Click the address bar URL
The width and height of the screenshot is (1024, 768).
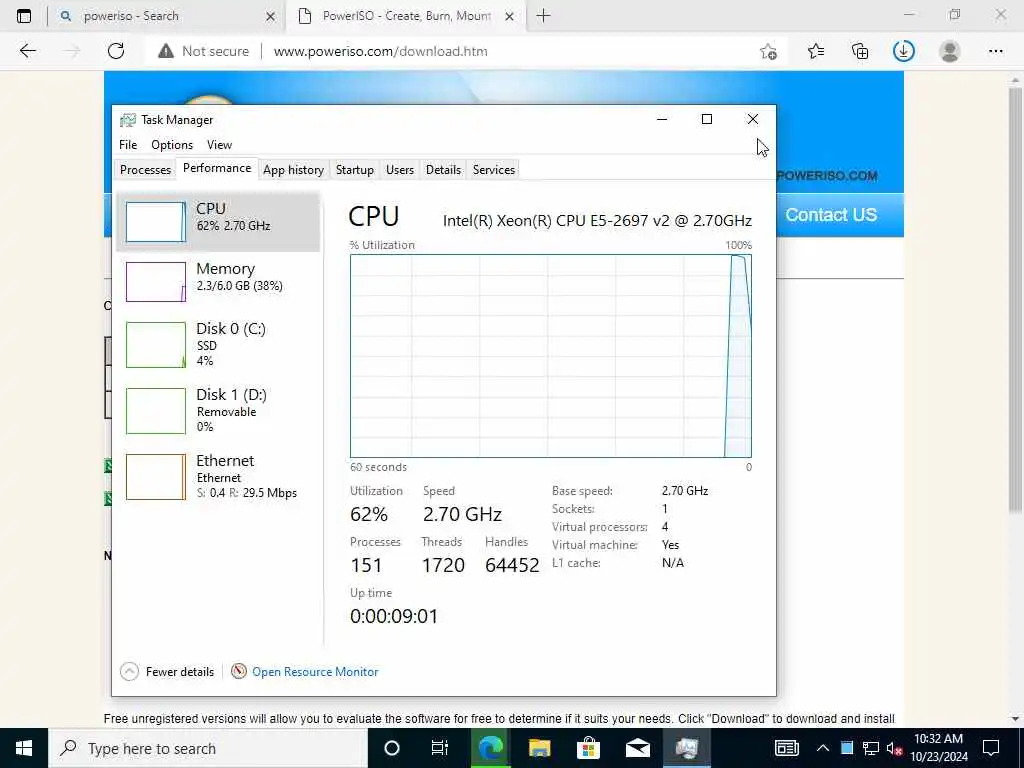point(381,52)
